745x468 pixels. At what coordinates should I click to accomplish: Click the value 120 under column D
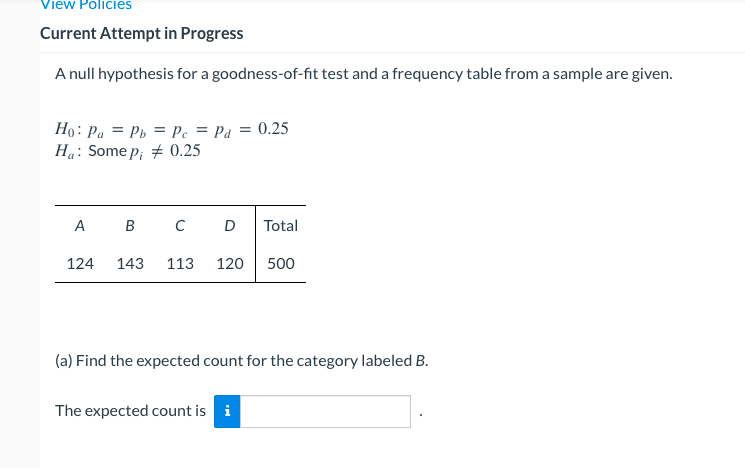(x=230, y=264)
